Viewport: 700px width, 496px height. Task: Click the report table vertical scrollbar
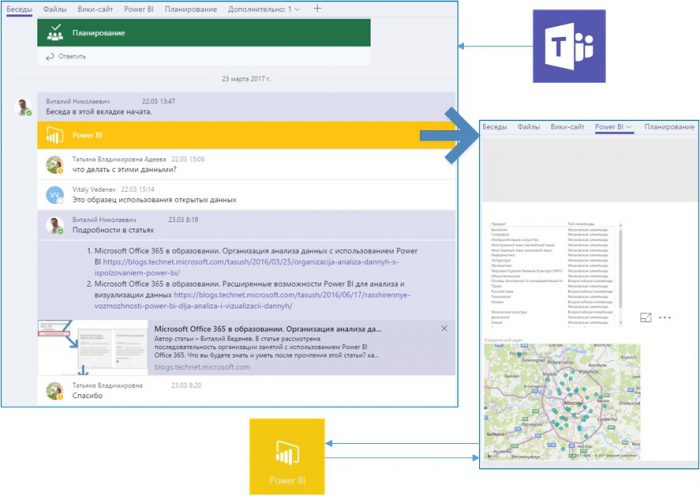coord(620,268)
